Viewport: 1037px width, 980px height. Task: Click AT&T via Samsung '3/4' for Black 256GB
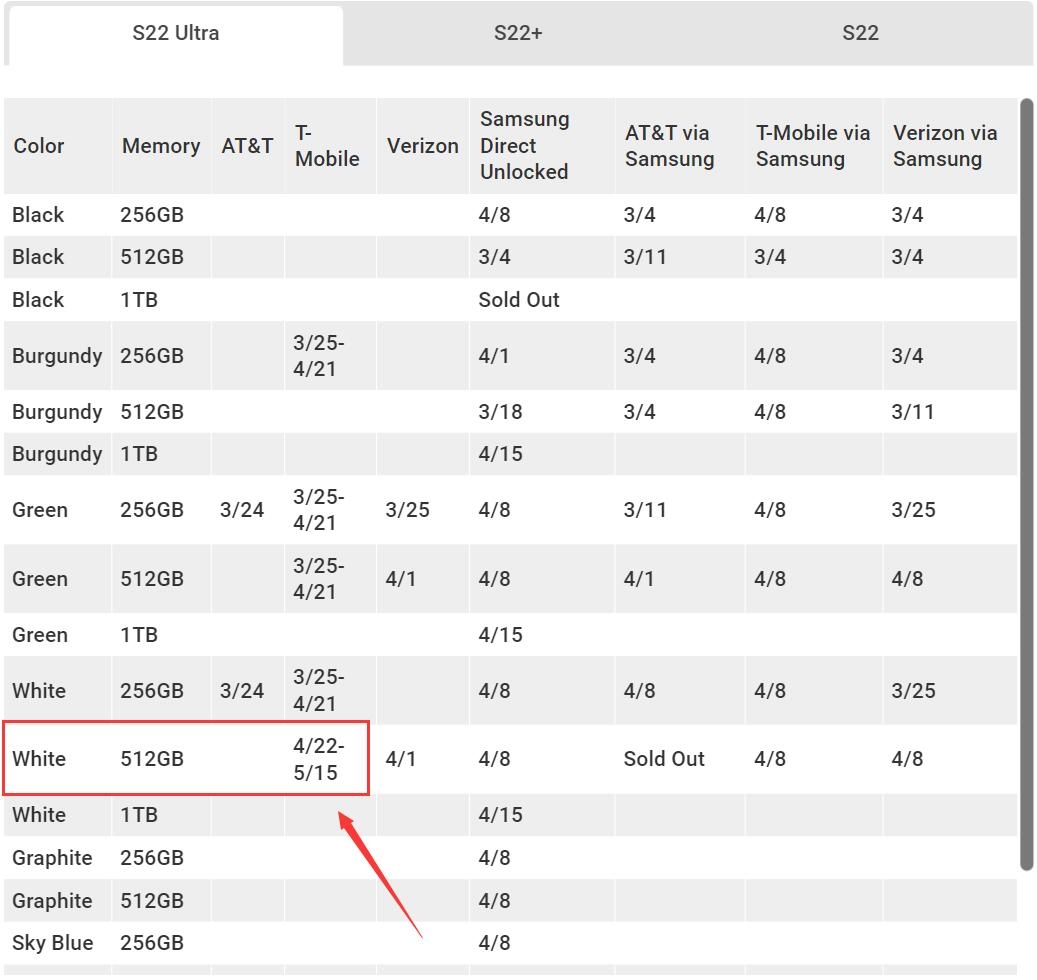point(640,215)
